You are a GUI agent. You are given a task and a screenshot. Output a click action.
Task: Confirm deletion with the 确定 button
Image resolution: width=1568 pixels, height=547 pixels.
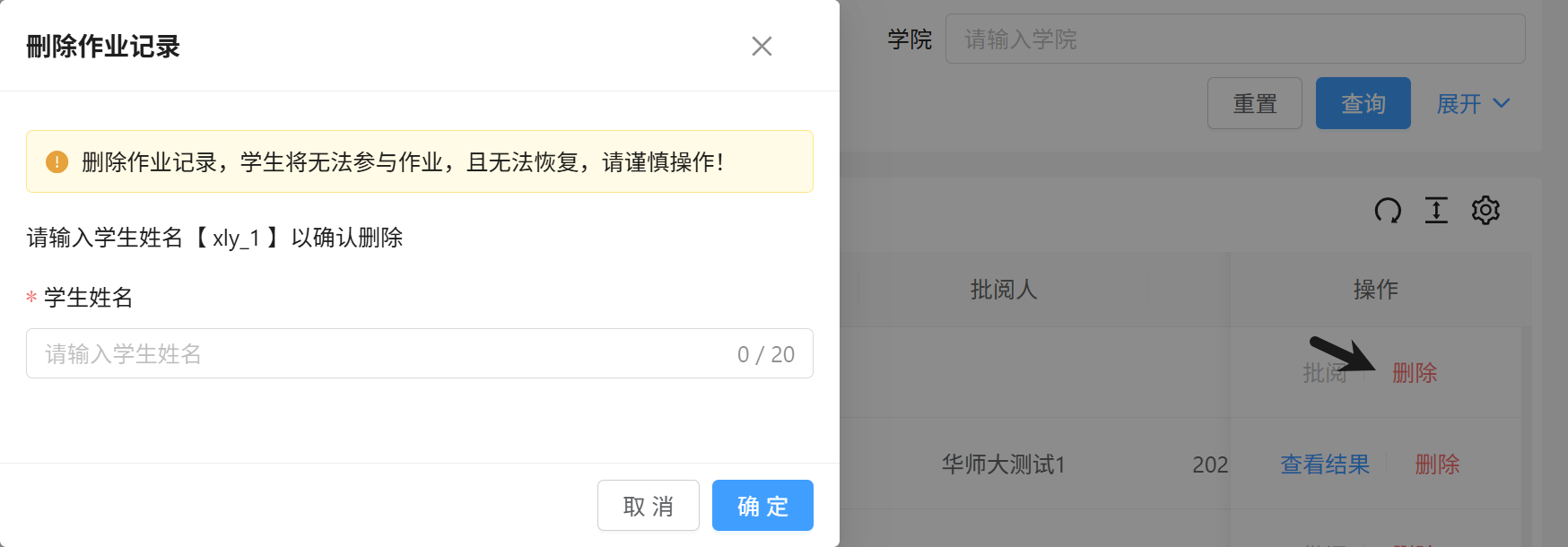pos(762,506)
